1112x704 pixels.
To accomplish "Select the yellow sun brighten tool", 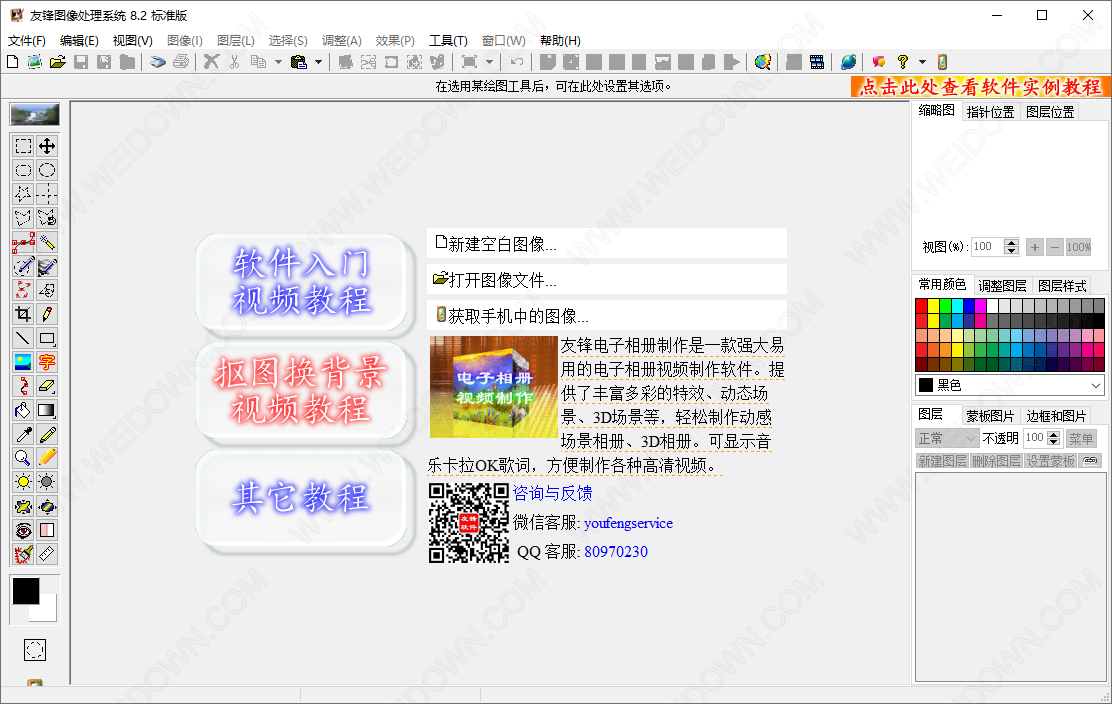I will point(23,482).
